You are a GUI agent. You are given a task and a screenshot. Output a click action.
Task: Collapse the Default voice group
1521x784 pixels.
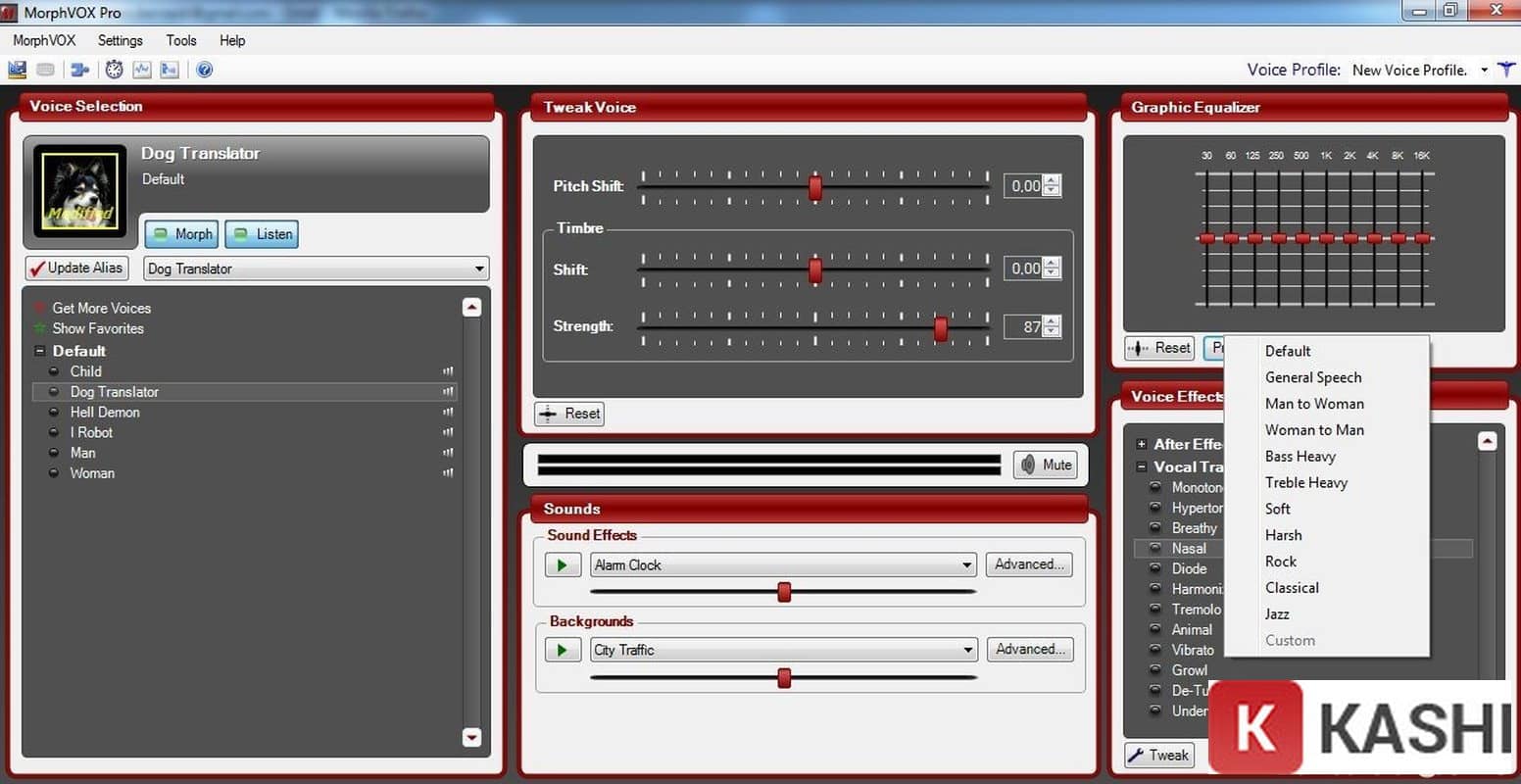pos(40,351)
